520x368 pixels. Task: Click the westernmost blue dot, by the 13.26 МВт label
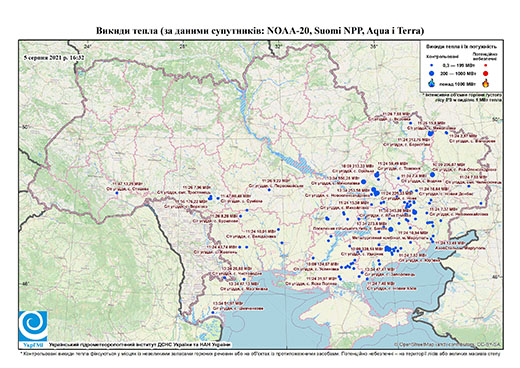[117, 193]
